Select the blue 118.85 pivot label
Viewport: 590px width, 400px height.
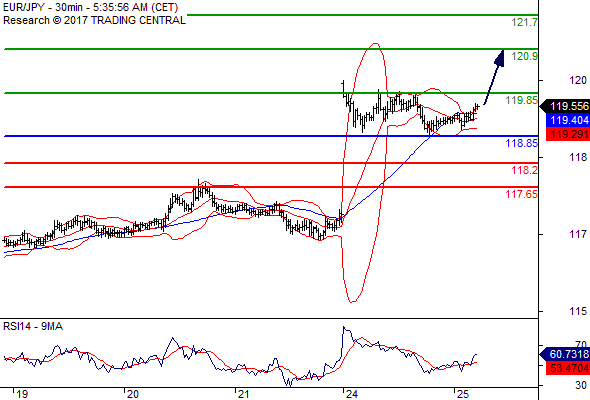[x=522, y=143]
